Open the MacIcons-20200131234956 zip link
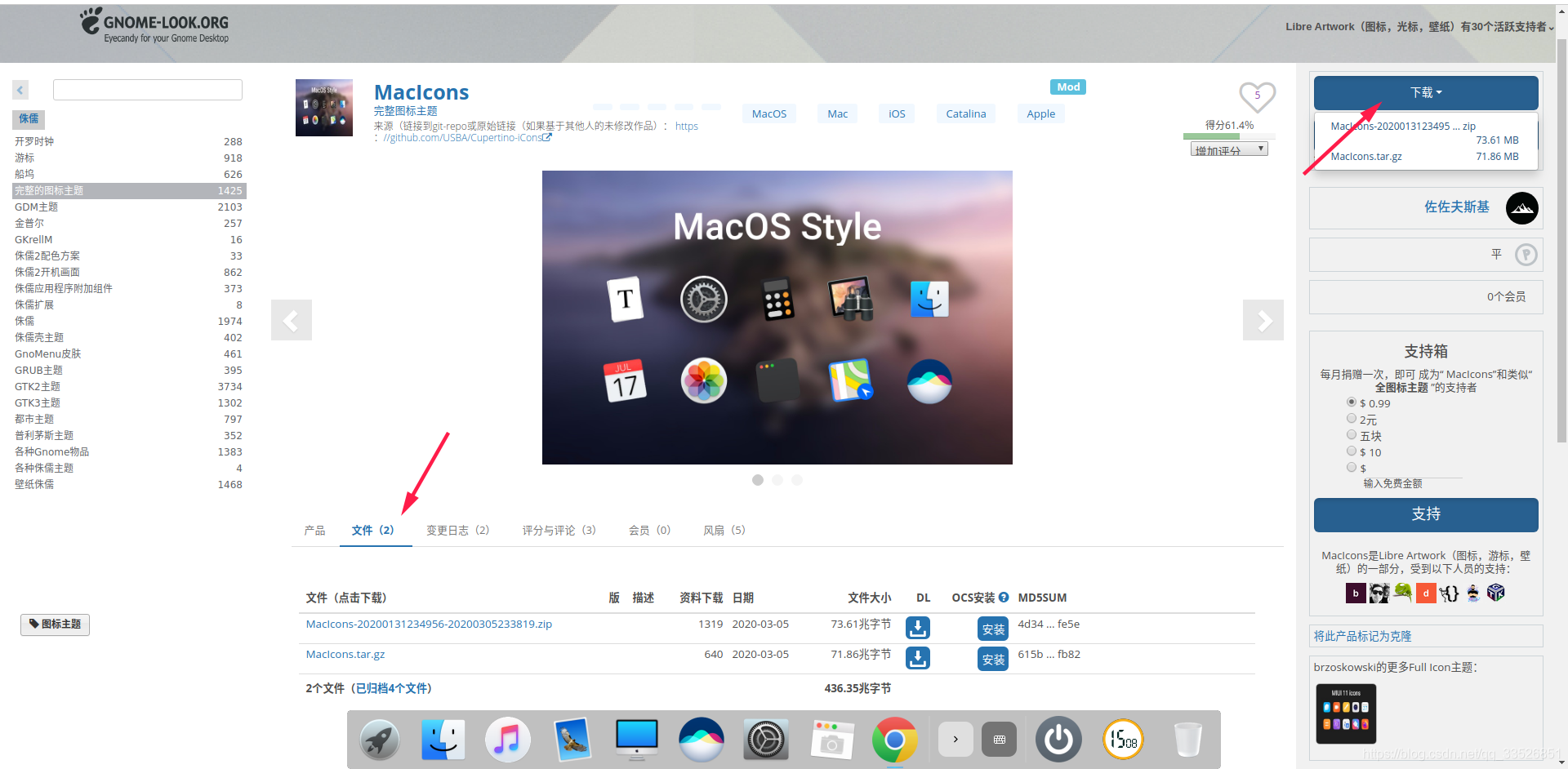This screenshot has height=769, width=1568. click(x=429, y=624)
